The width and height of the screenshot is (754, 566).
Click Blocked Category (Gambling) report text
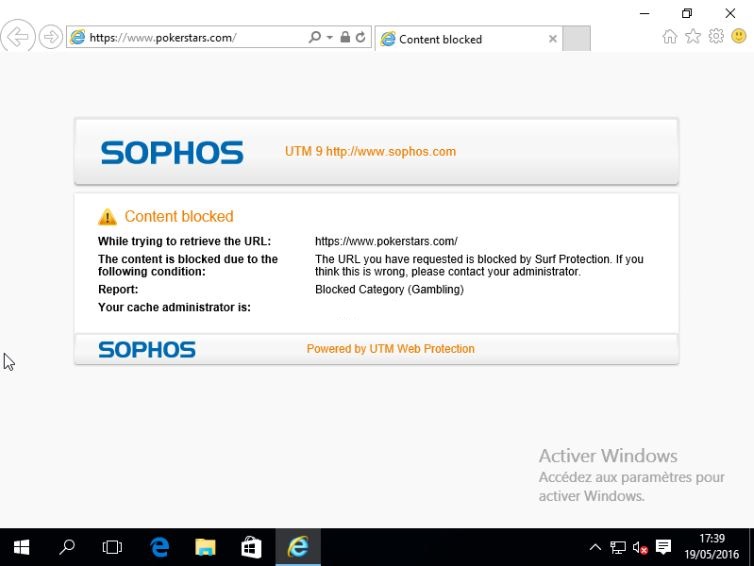[x=389, y=289]
